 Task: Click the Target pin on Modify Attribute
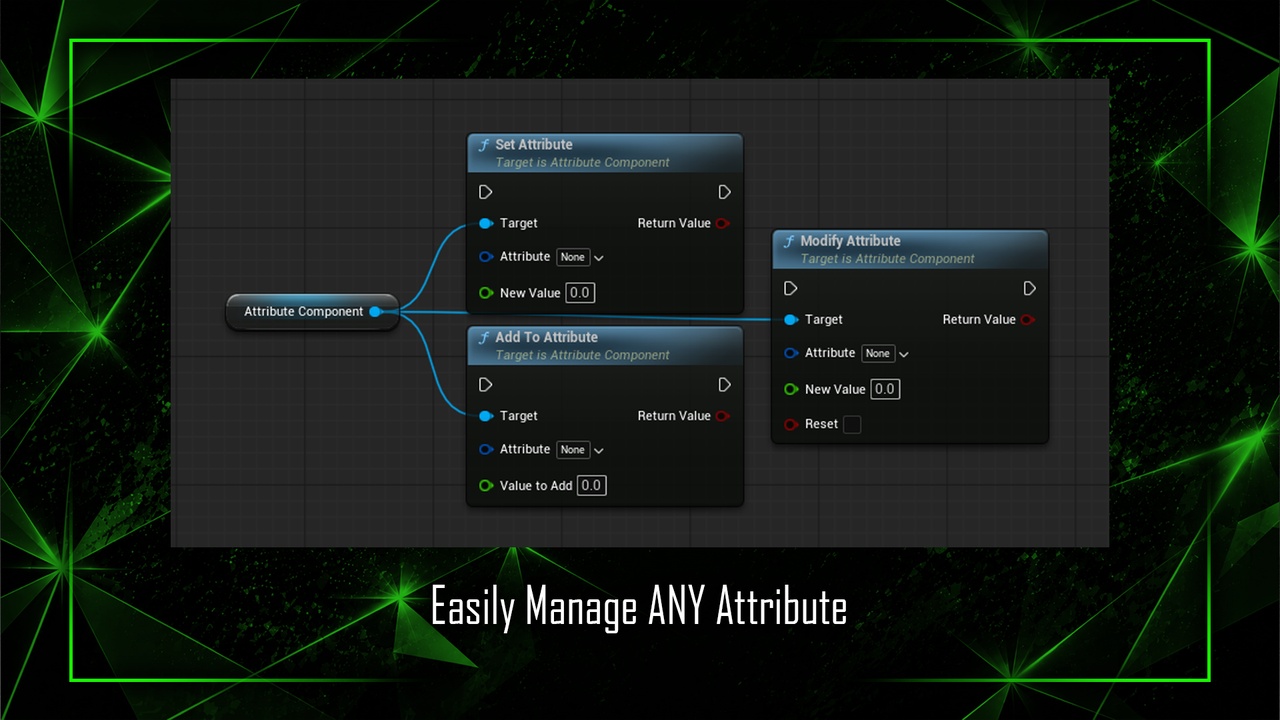[x=791, y=320]
